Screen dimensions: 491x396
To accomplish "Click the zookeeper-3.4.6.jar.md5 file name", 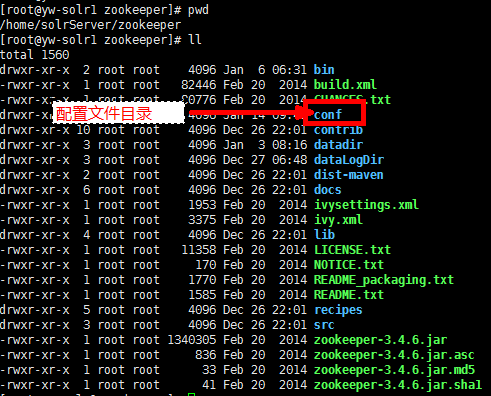I will [x=394, y=370].
